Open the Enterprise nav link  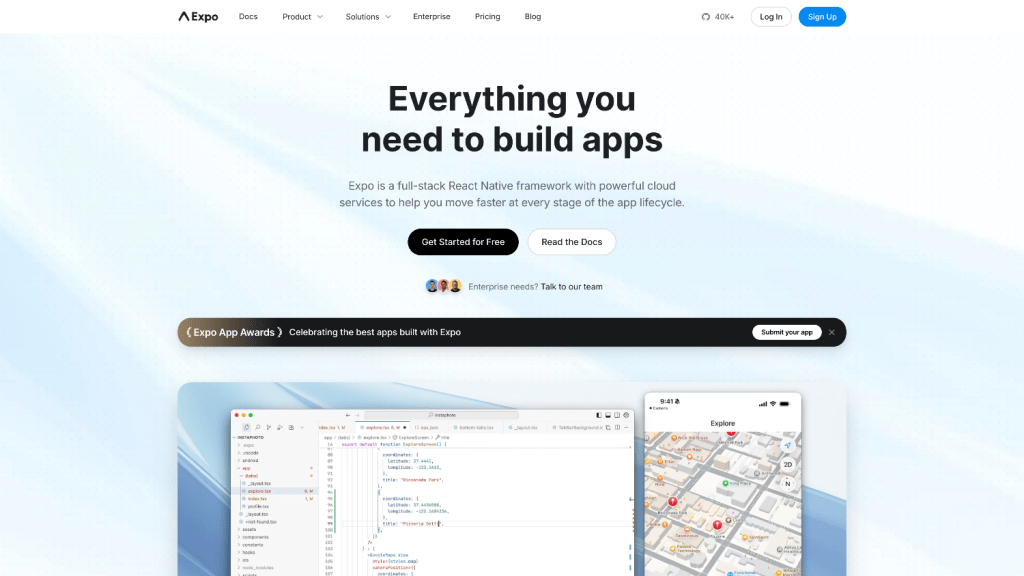432,16
